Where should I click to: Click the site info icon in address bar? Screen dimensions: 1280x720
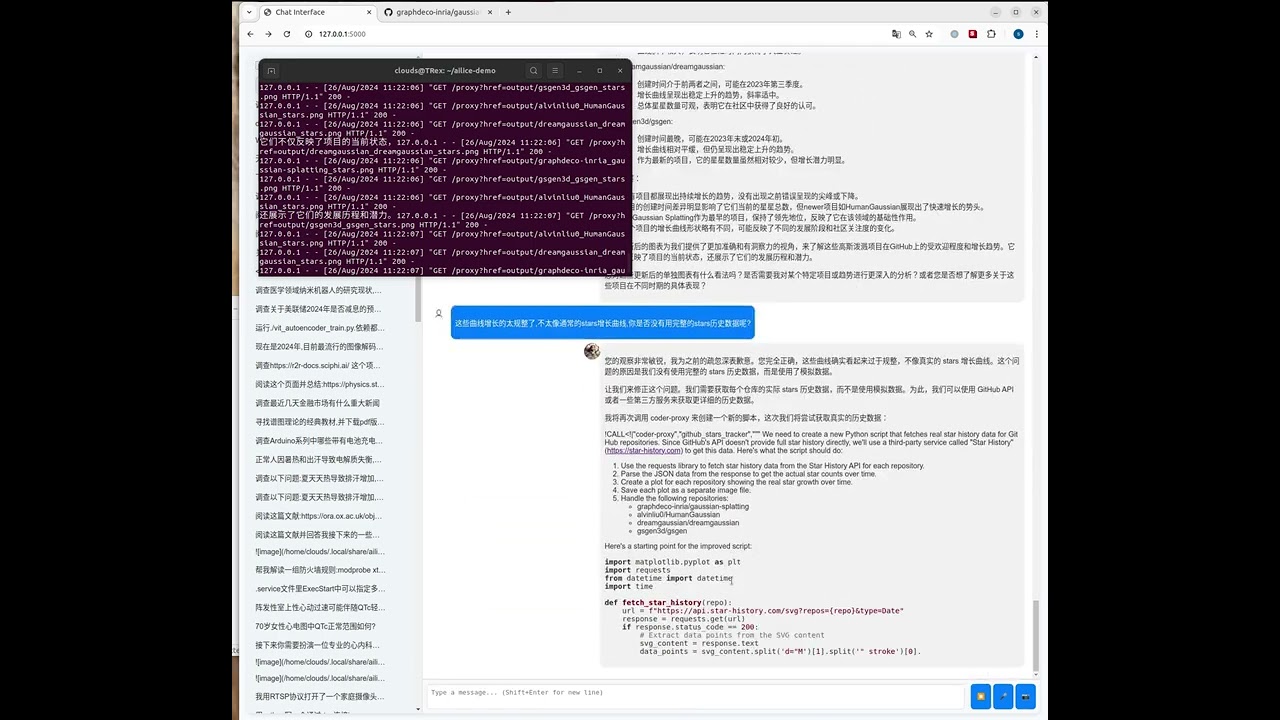(x=309, y=34)
